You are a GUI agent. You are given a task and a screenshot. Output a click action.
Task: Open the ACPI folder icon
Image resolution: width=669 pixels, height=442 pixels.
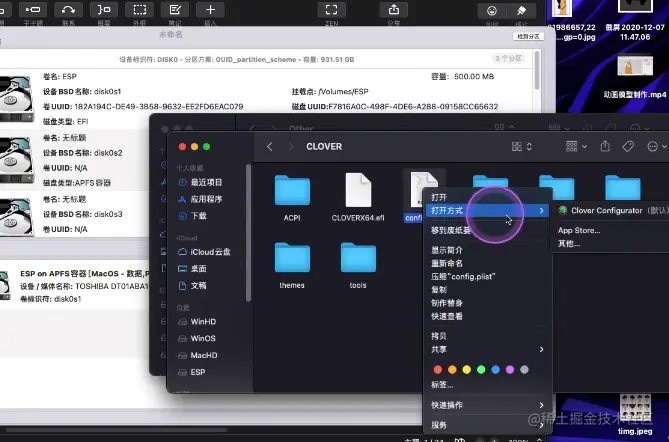coord(292,190)
